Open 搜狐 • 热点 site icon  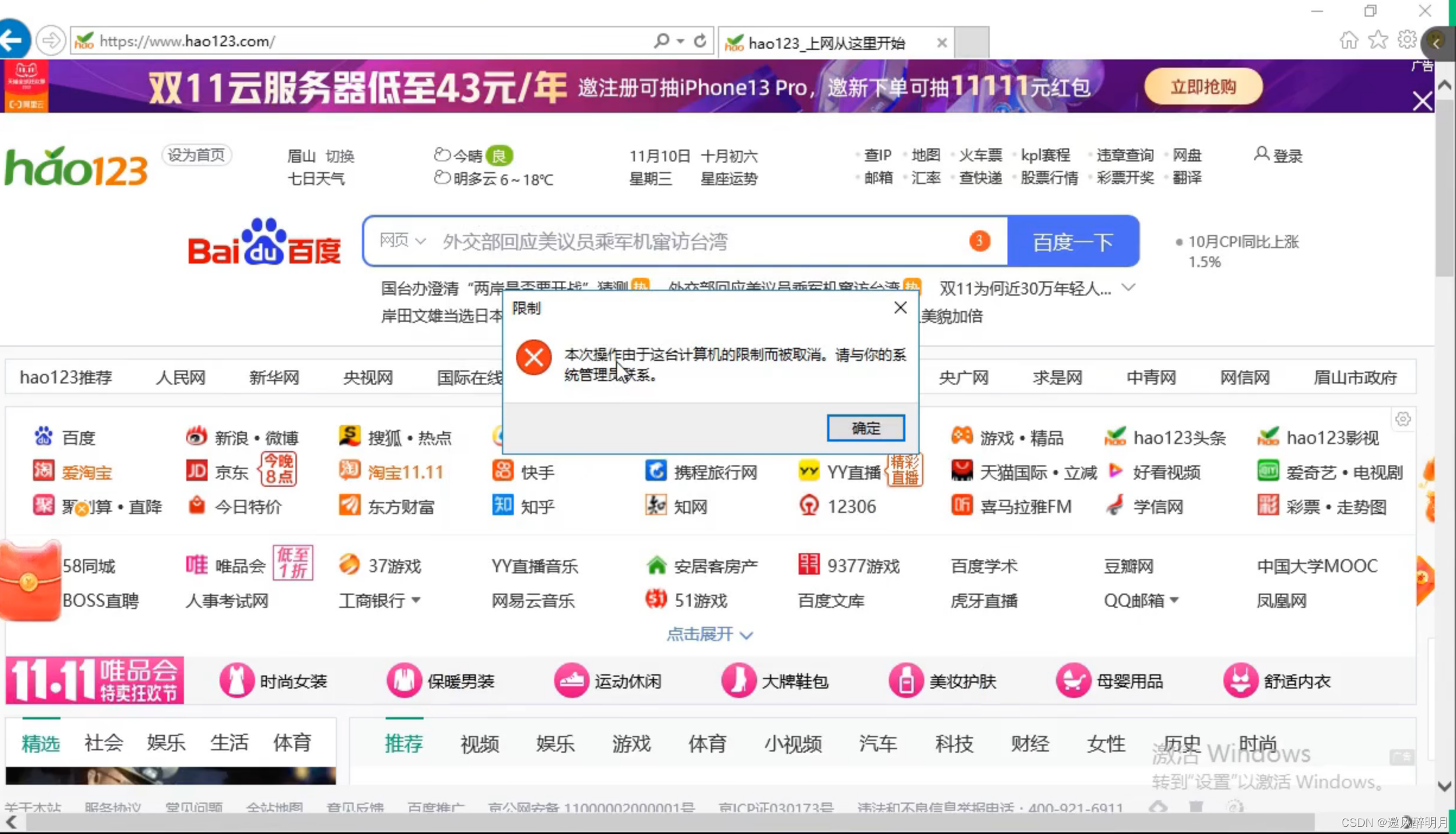click(x=349, y=436)
